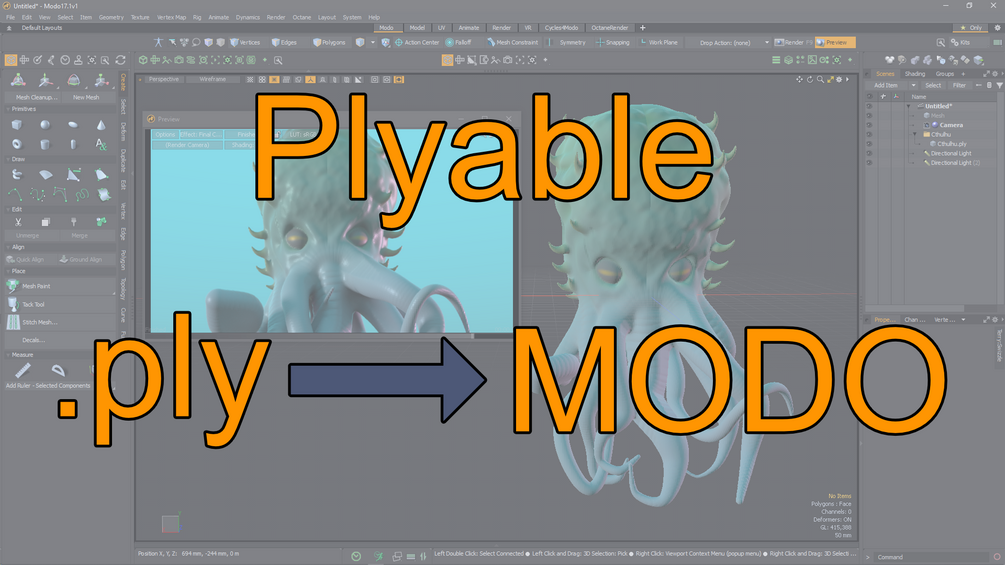Select the Text primitive tool
Screen dimensions: 1005x565
coord(101,144)
